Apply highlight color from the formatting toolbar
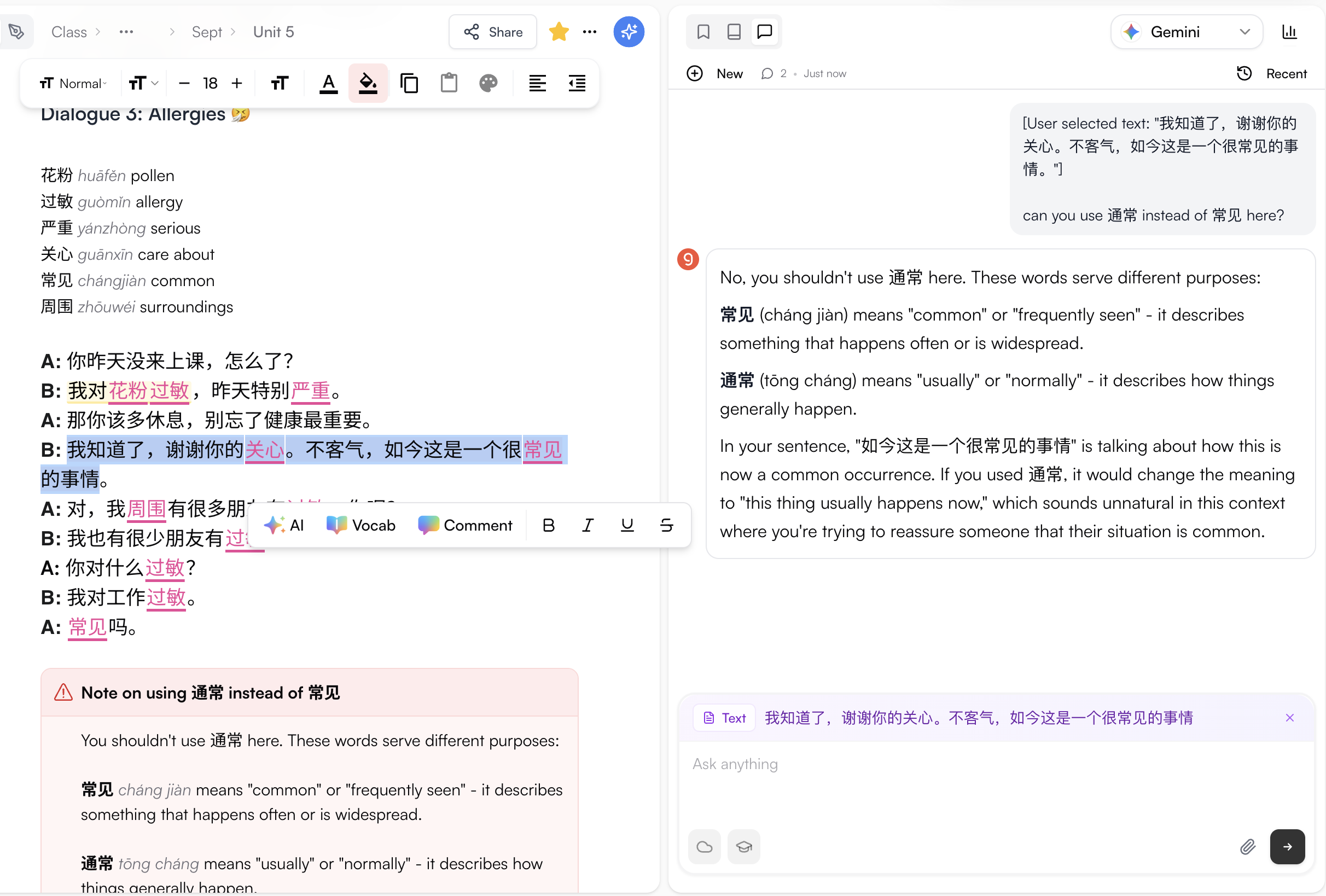Image resolution: width=1326 pixels, height=896 pixels. pyautogui.click(x=368, y=83)
